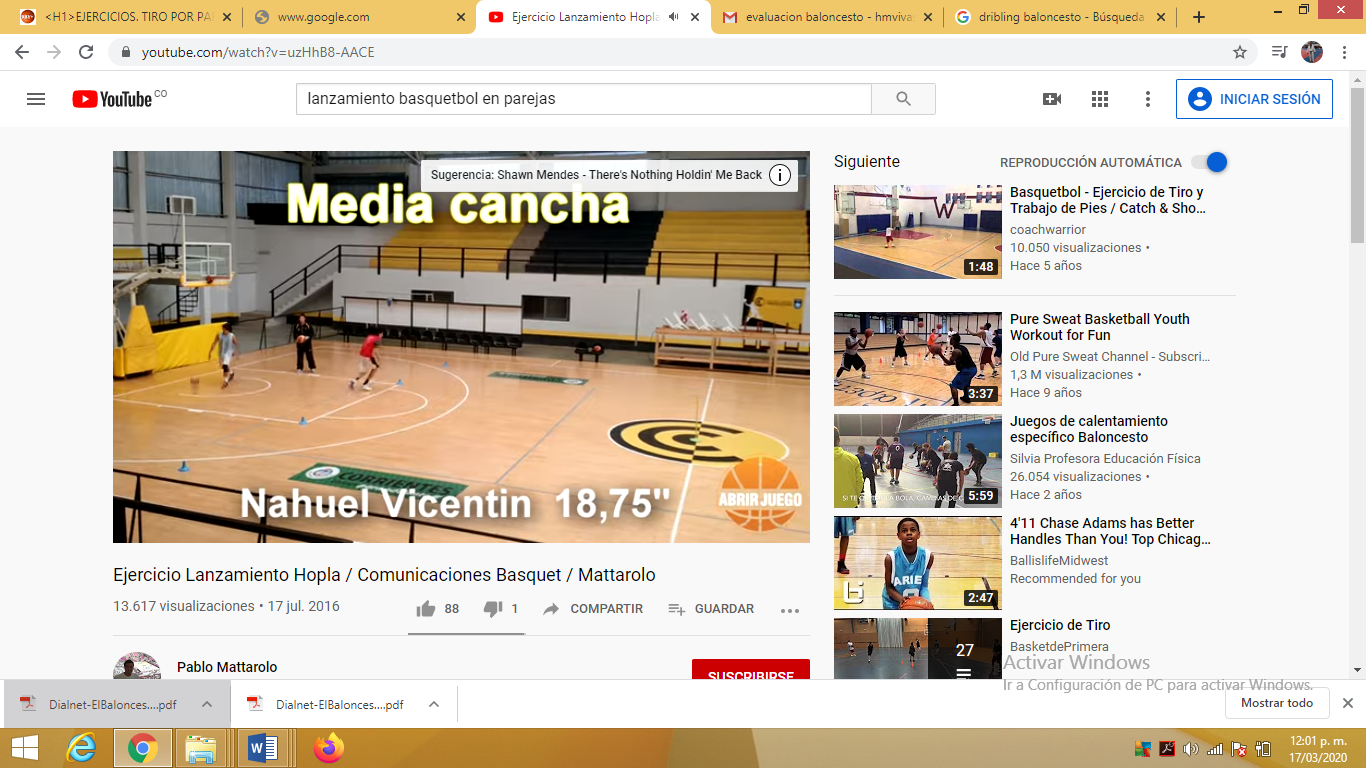Open the YouTube hamburger guide menu
The height and width of the screenshot is (768, 1366).
pos(36,99)
